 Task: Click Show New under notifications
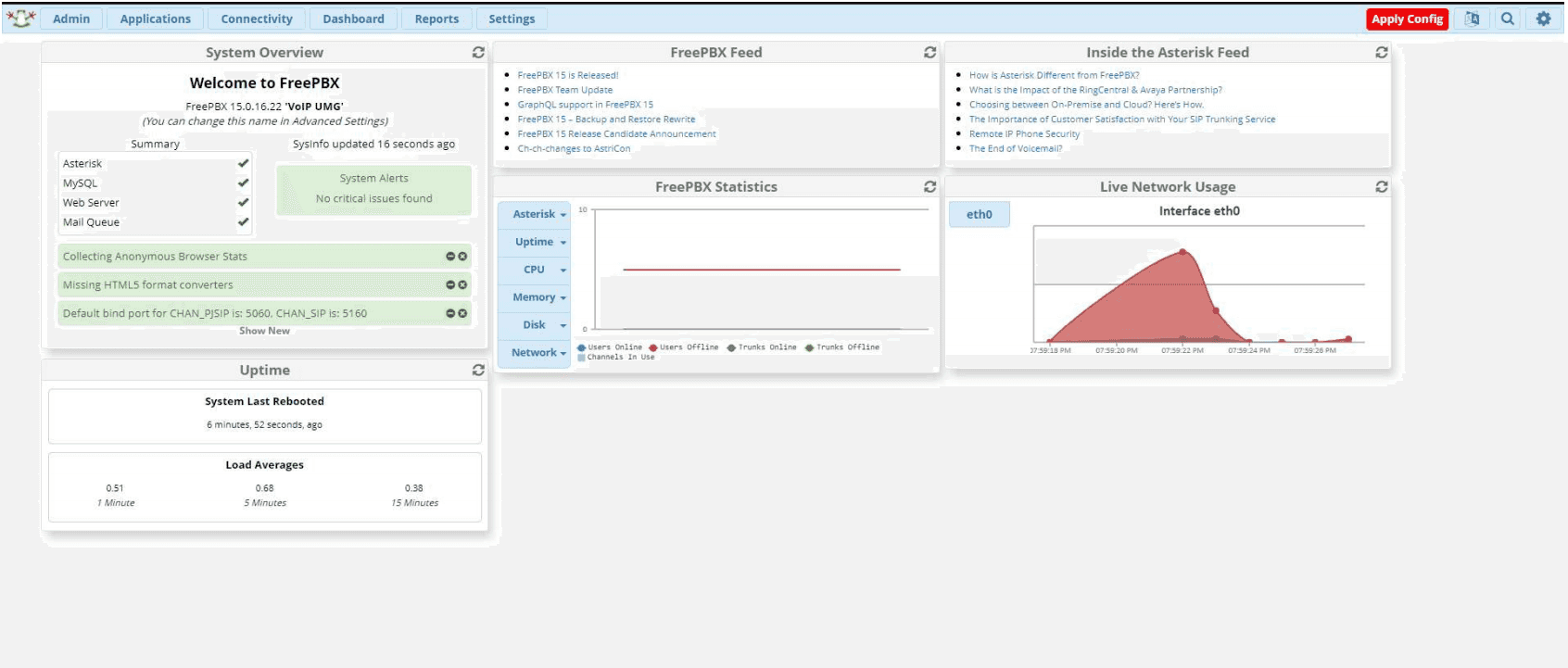264,331
